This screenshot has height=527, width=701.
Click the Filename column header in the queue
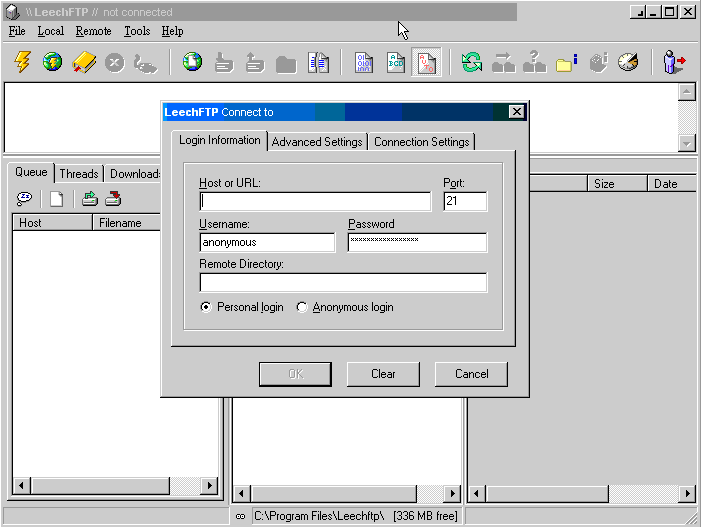tap(127, 223)
